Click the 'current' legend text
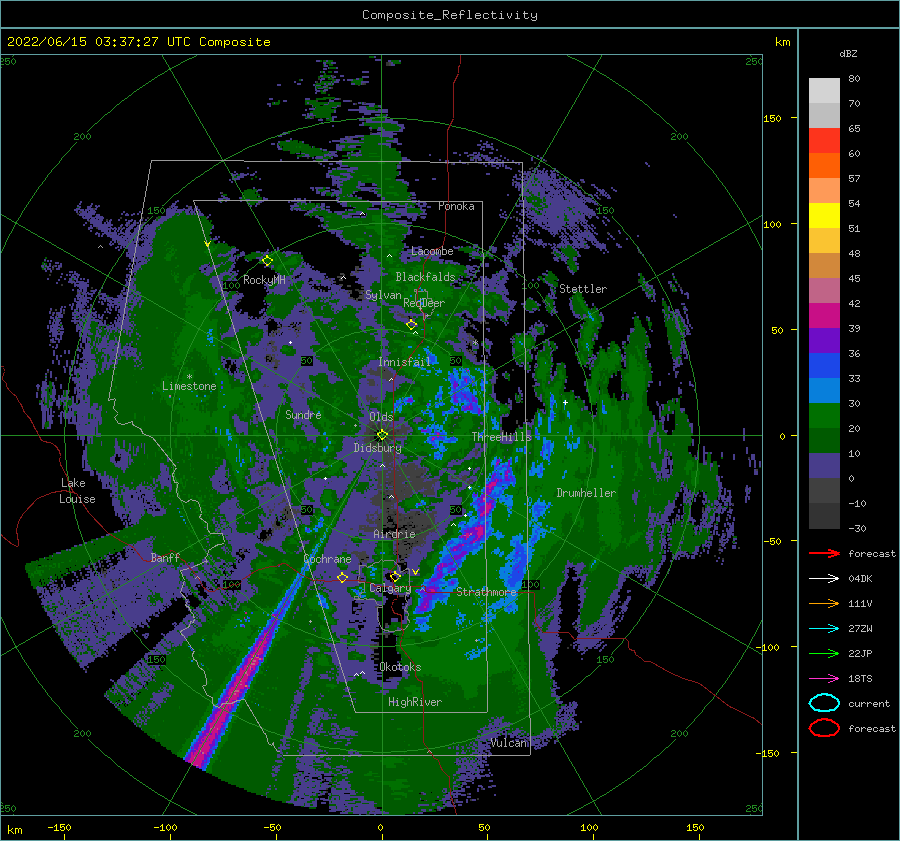 (x=869, y=704)
